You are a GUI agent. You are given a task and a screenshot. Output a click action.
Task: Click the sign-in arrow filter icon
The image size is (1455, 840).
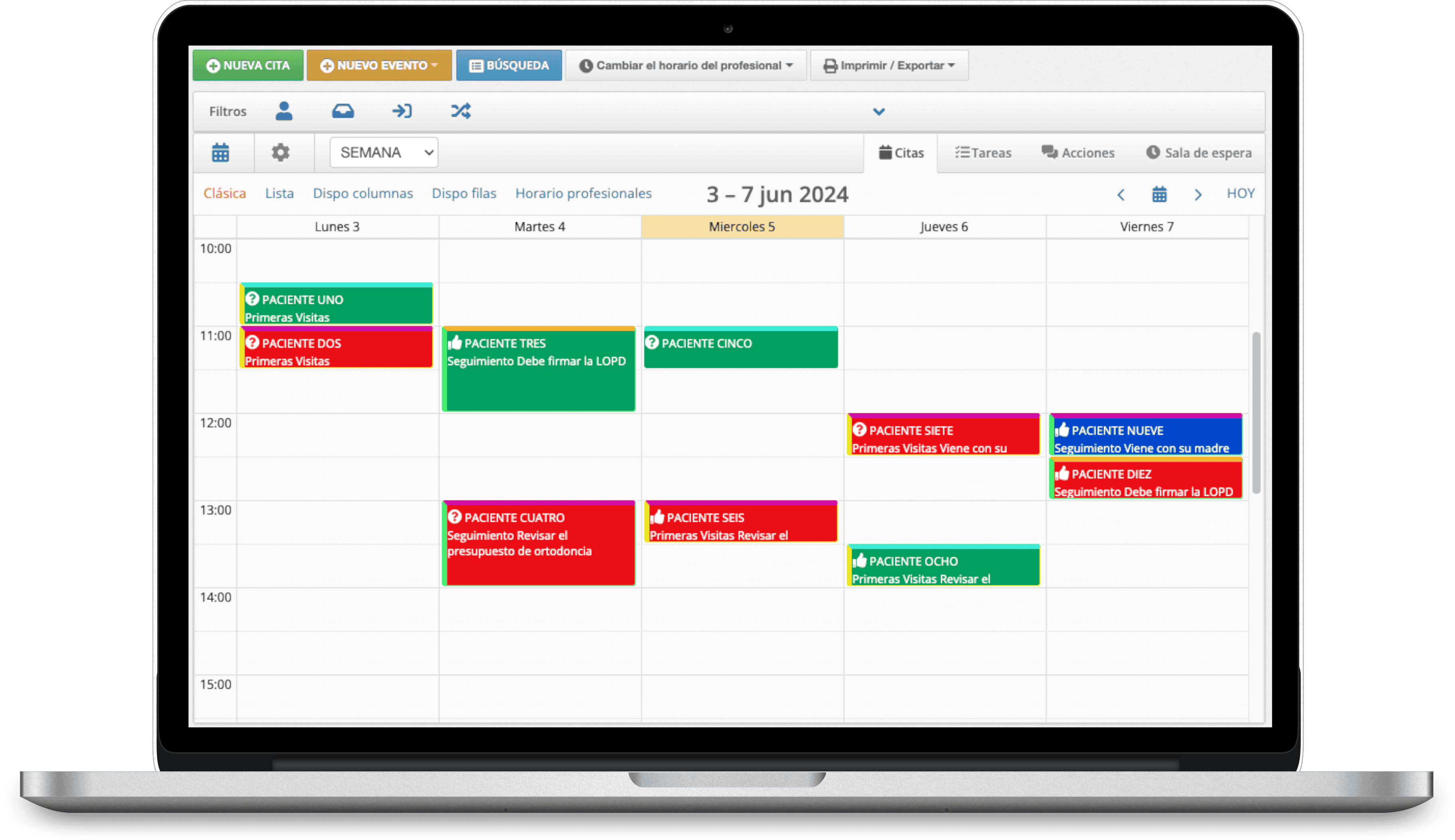tap(402, 111)
